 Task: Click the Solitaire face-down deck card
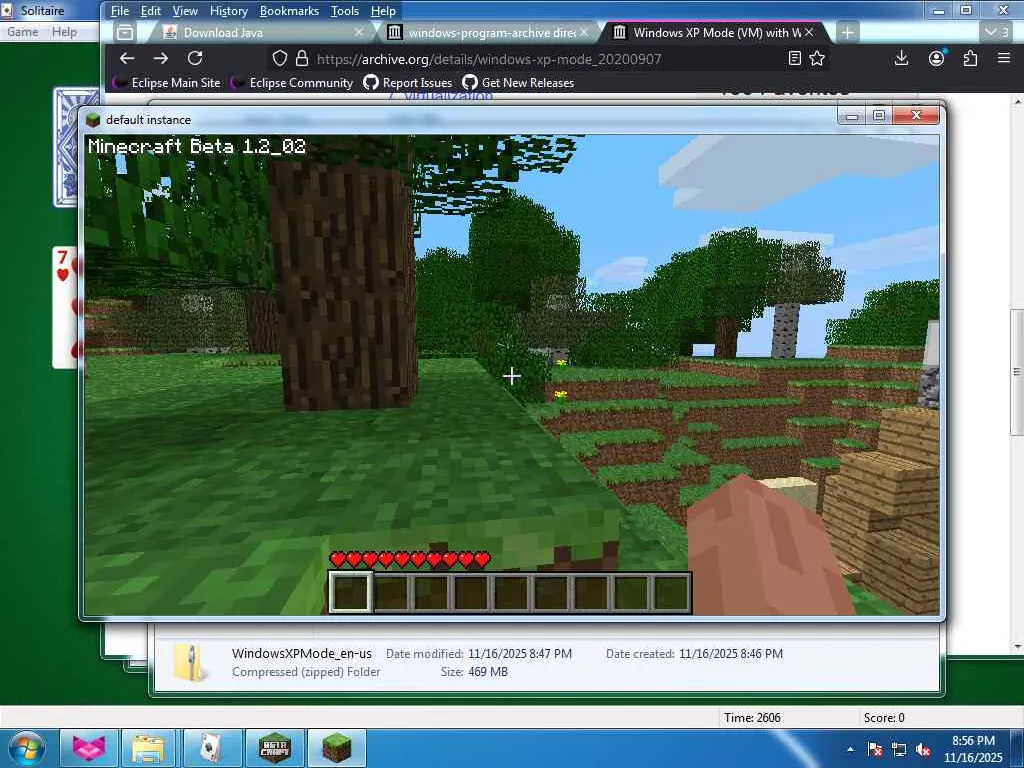[x=66, y=148]
